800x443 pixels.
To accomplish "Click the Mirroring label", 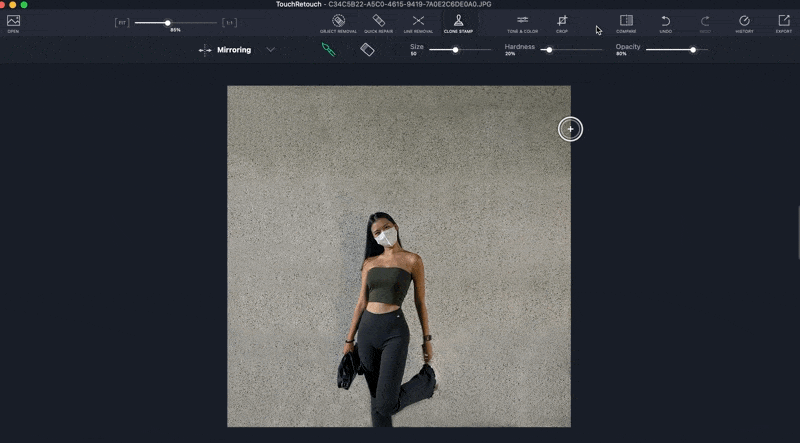I will [234, 50].
